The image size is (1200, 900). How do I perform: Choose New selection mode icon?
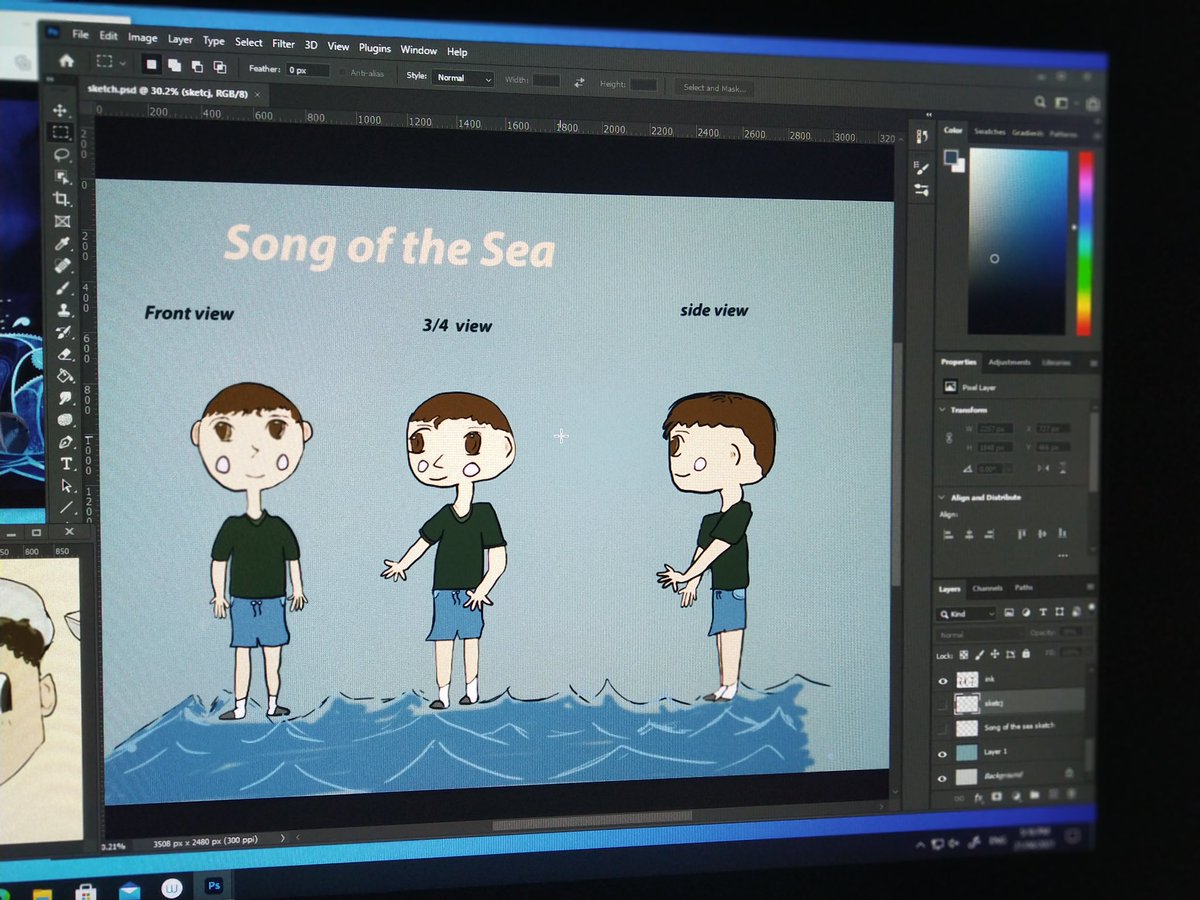[152, 64]
